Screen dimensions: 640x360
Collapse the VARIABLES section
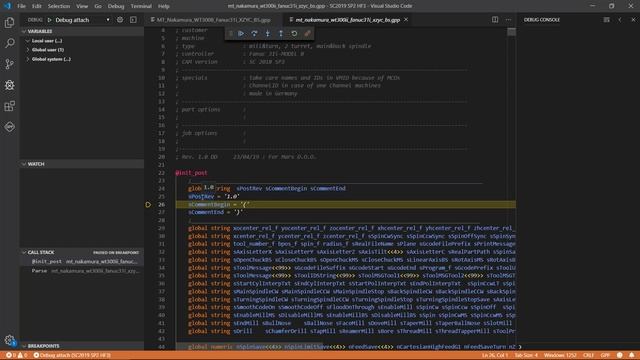[82, 31]
